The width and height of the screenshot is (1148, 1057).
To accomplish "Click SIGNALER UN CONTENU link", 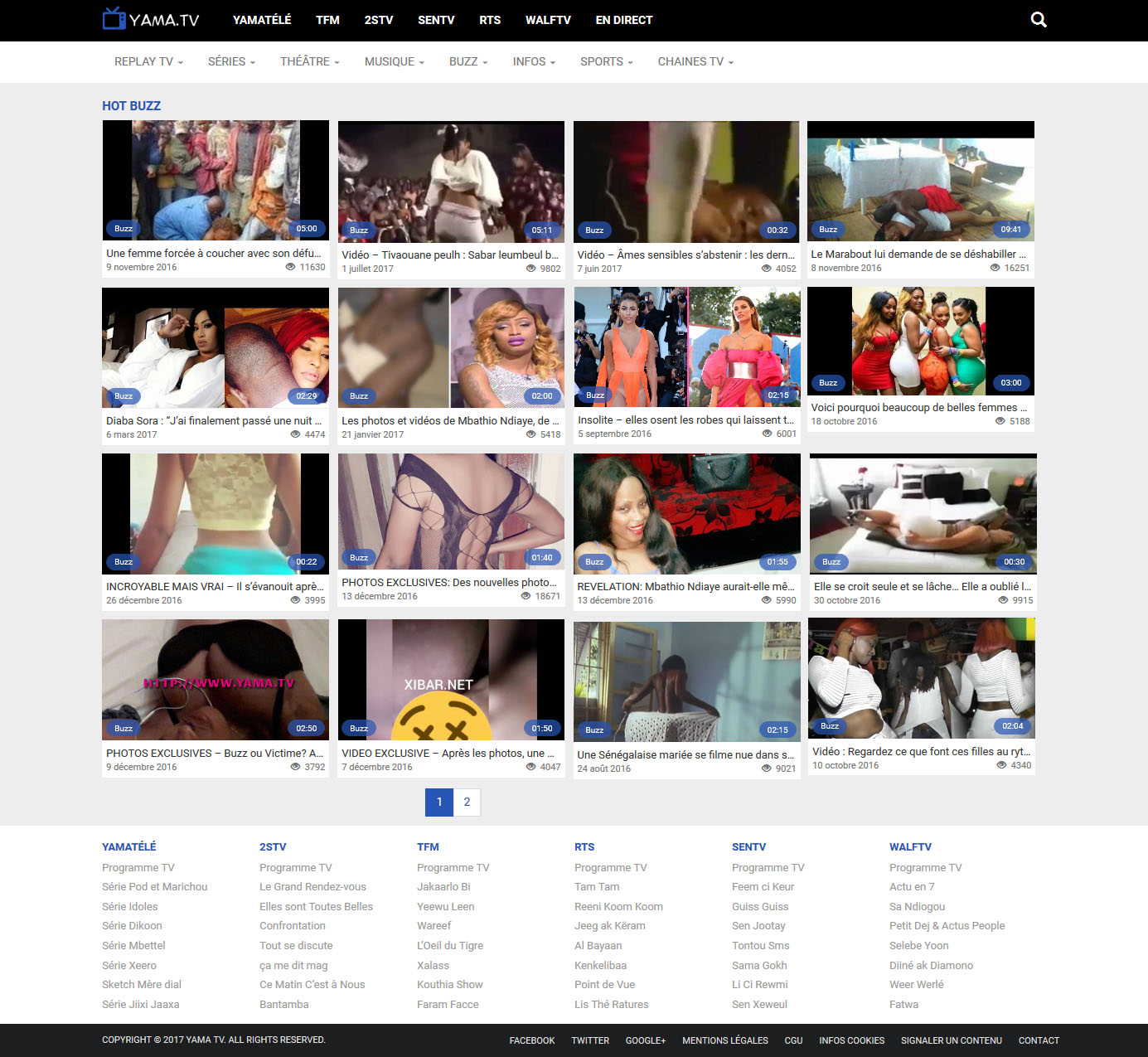I will pos(952,1040).
